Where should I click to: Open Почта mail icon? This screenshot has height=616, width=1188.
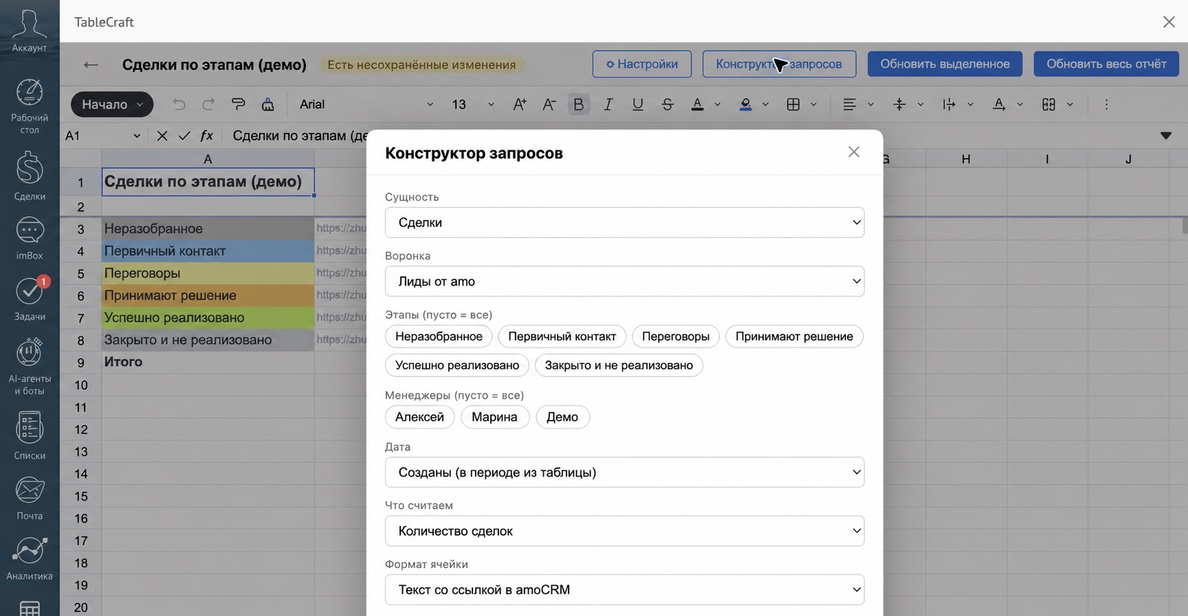point(29,498)
